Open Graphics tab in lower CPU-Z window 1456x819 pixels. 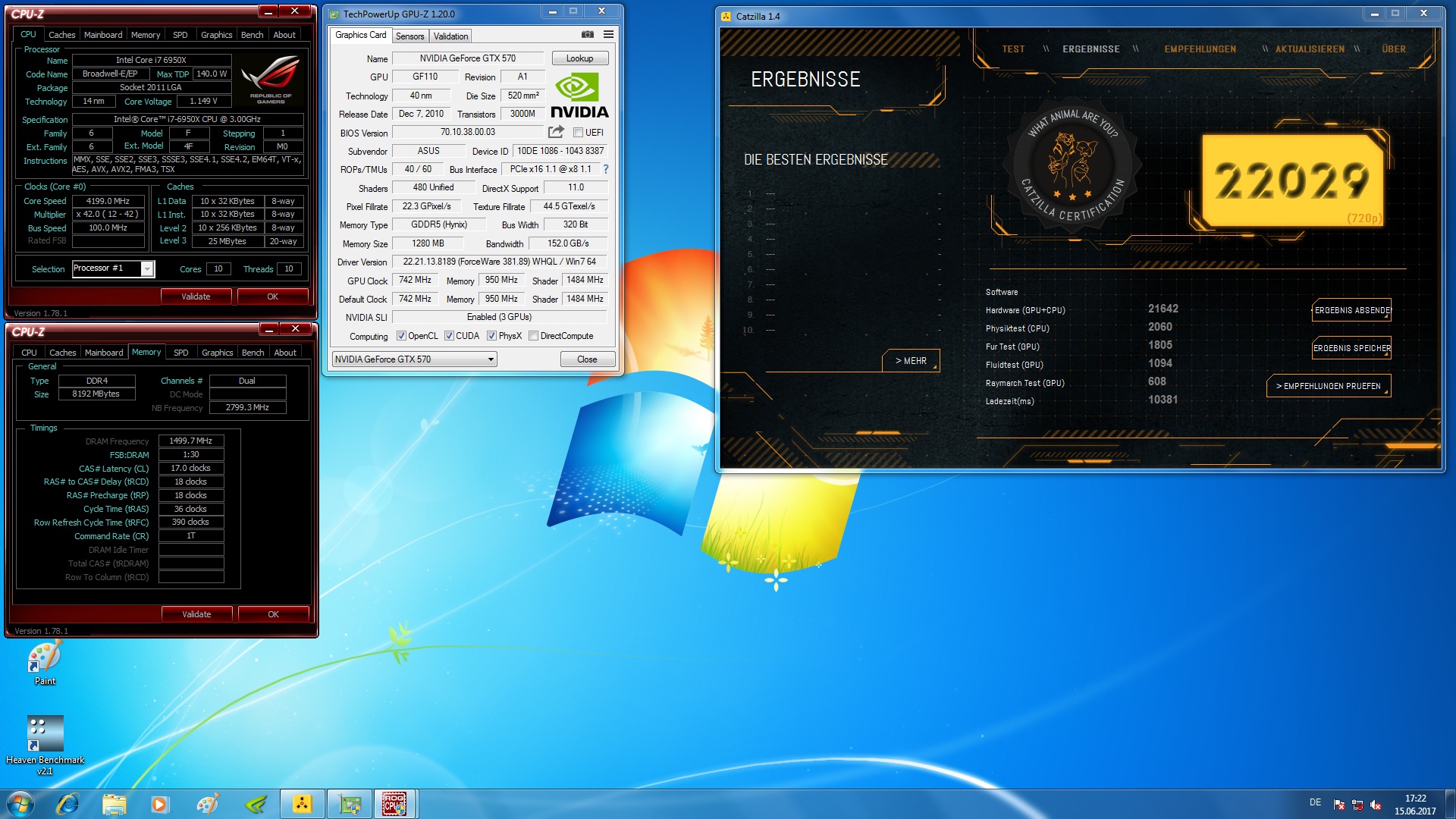(x=217, y=353)
